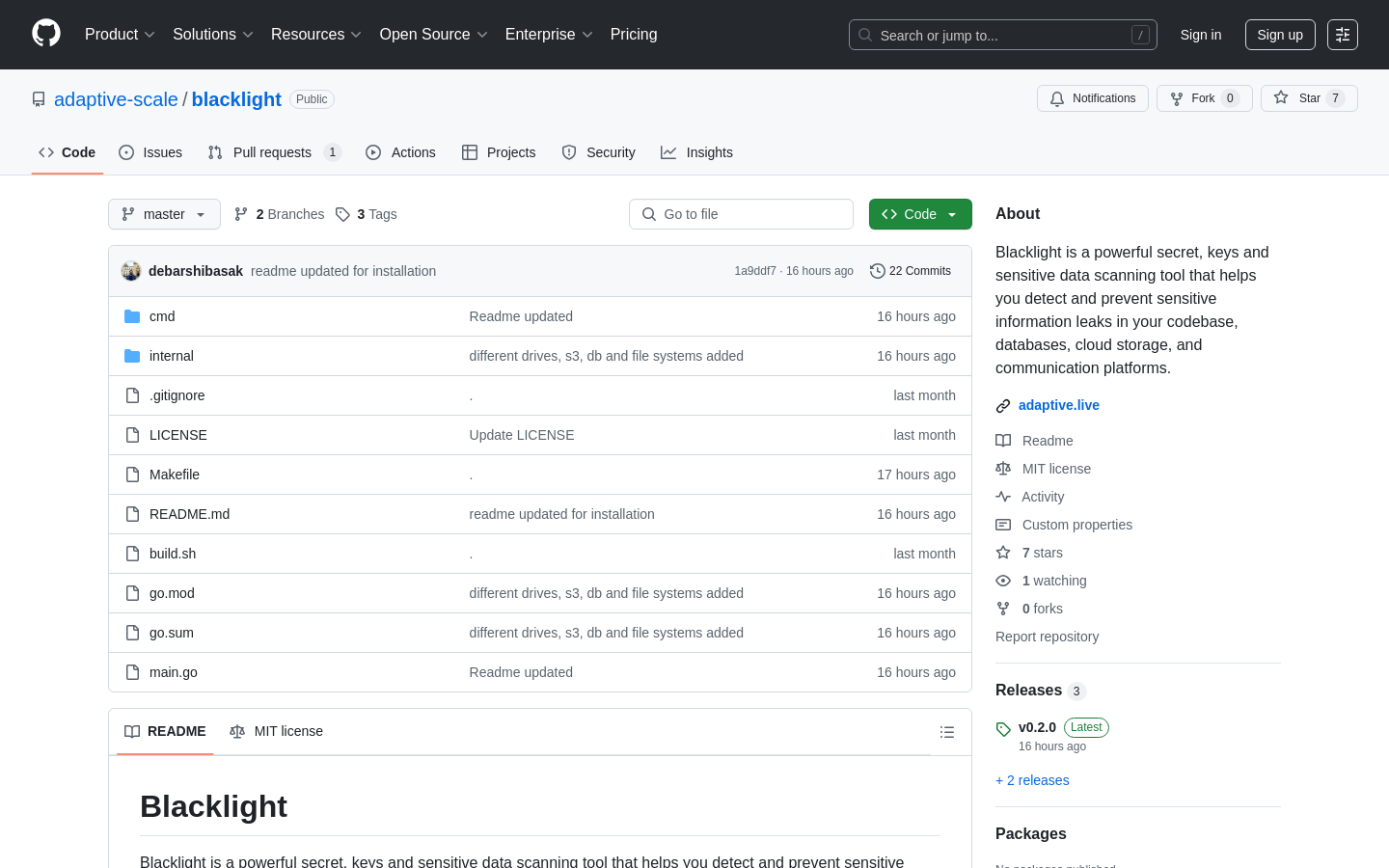Click the branch icon beside 2 Branches
This screenshot has height=868, width=1389.
pyautogui.click(x=241, y=214)
